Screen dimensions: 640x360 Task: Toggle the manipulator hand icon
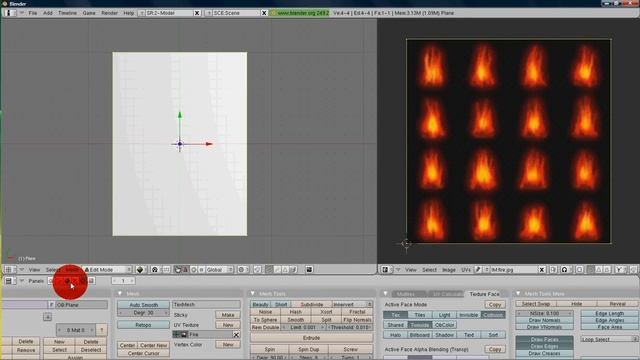pyautogui.click(x=178, y=270)
